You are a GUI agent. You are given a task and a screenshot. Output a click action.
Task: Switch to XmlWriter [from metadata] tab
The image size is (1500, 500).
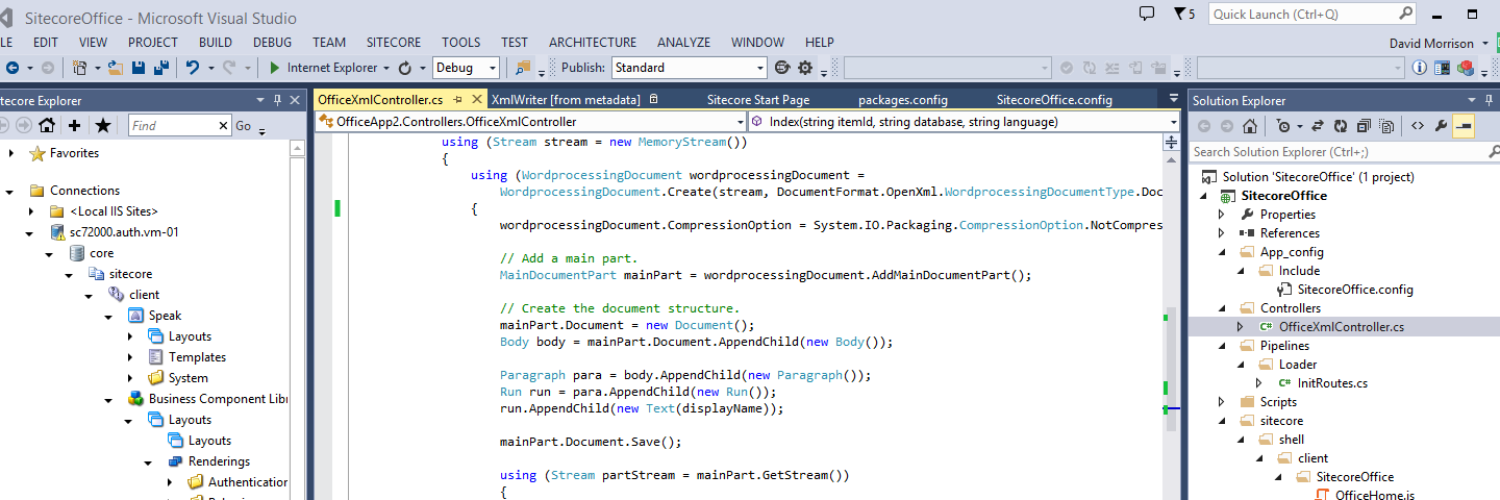(x=566, y=99)
